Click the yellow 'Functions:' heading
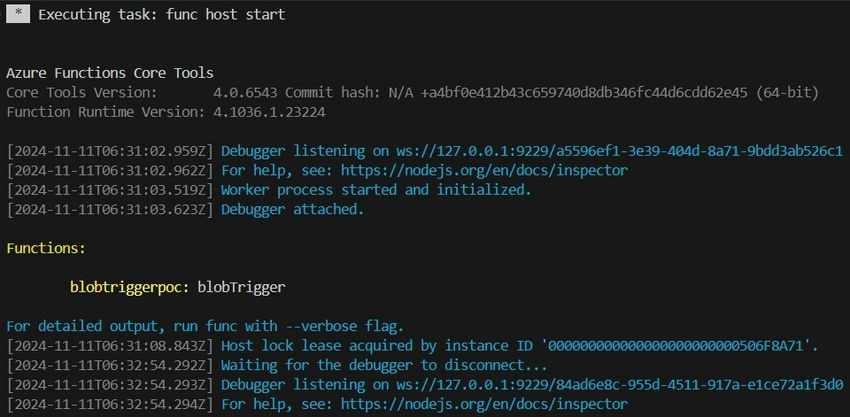The image size is (850, 417). tap(46, 249)
